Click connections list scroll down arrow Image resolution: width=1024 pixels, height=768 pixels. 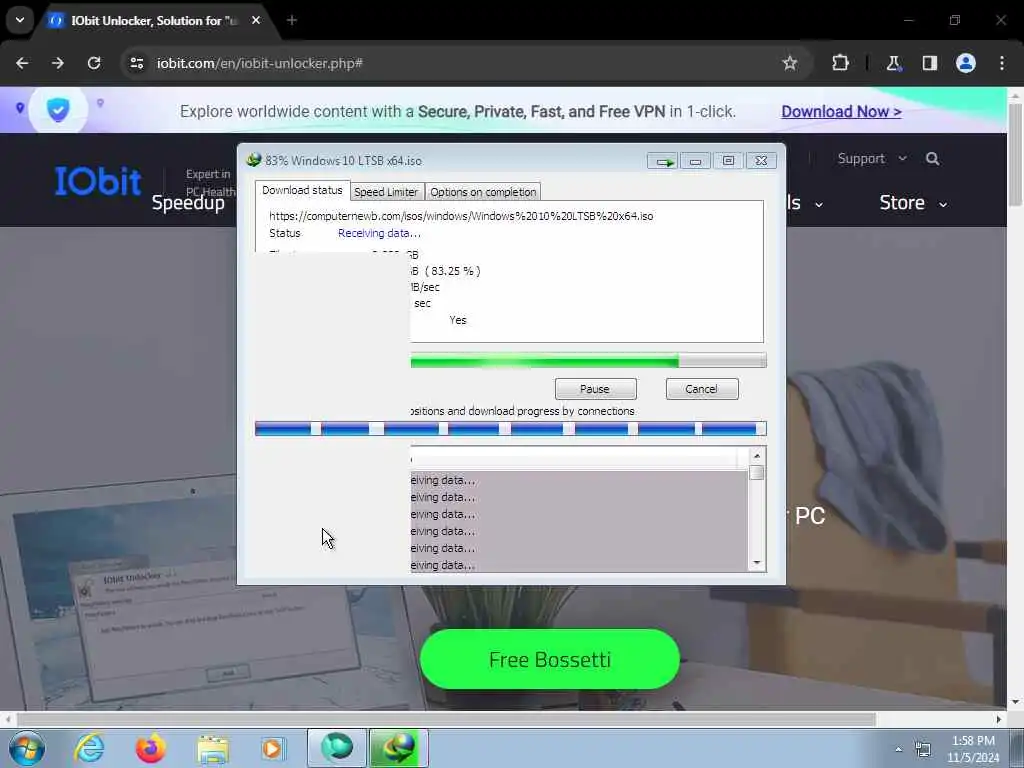click(x=756, y=562)
